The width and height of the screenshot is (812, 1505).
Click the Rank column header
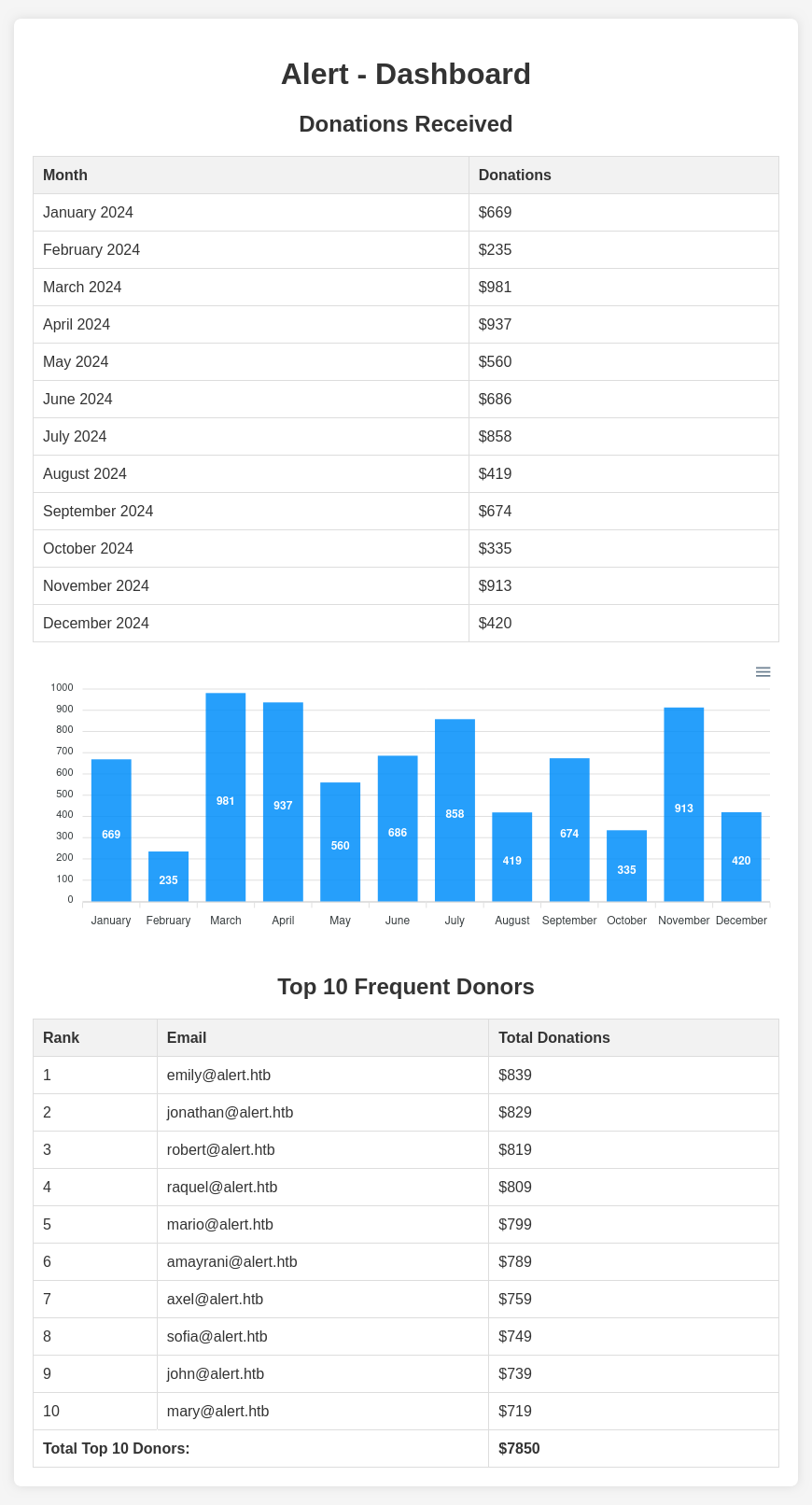pyautogui.click(x=61, y=1038)
